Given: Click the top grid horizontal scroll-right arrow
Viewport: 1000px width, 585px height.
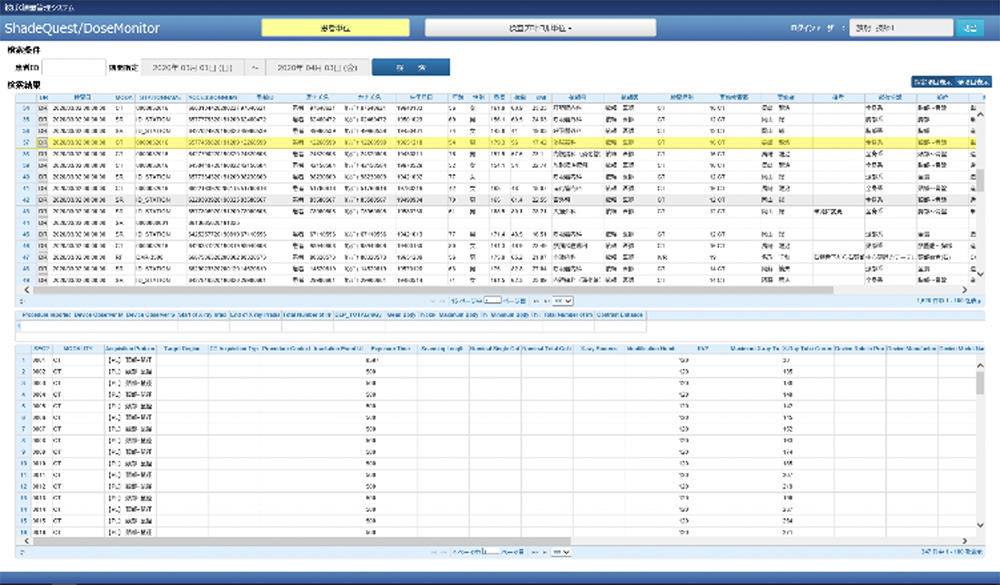Looking at the screenshot, I should pyautogui.click(x=964, y=290).
